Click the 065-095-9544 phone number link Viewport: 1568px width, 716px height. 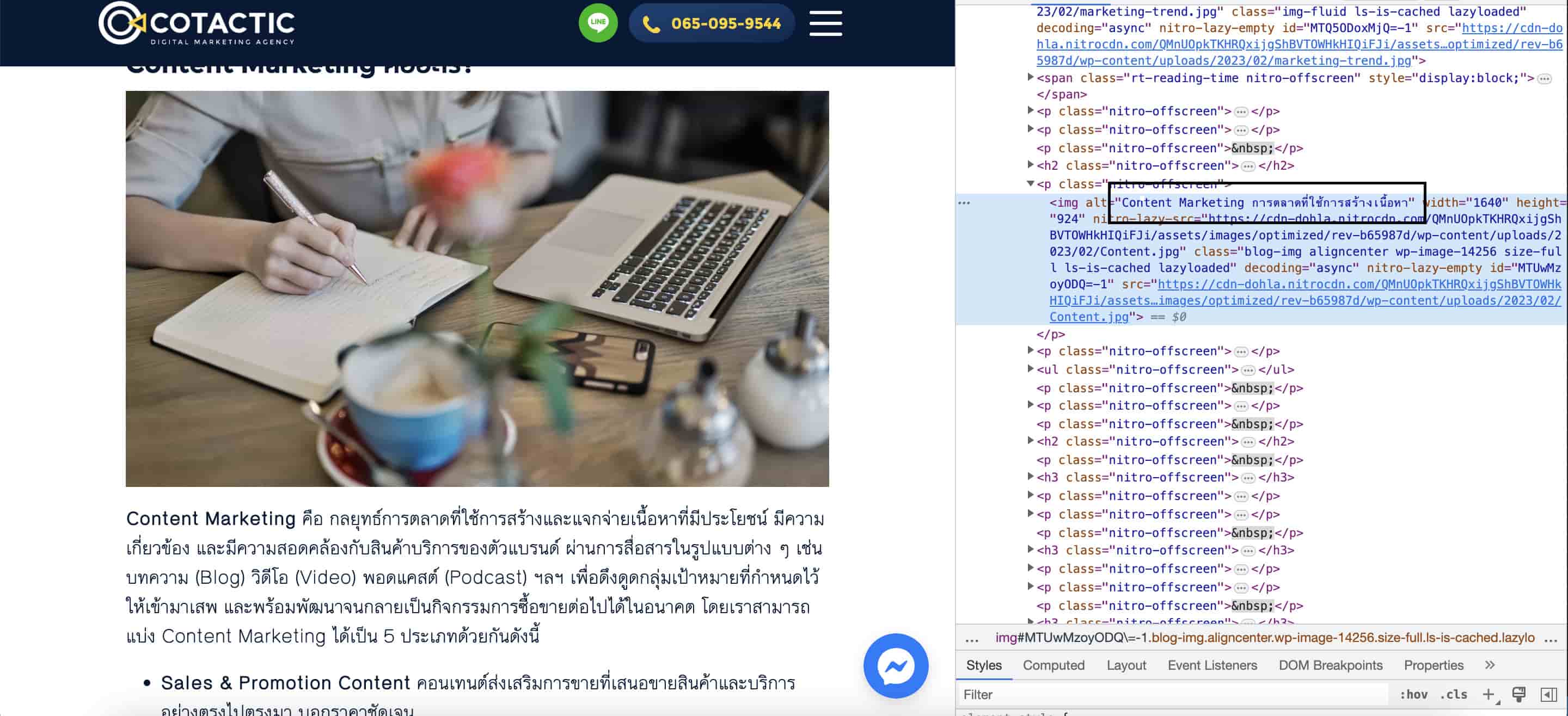coord(712,22)
